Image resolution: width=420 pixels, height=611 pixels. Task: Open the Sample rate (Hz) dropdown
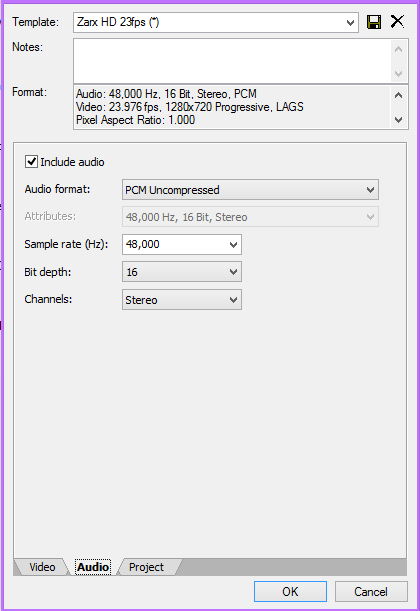[x=233, y=245]
